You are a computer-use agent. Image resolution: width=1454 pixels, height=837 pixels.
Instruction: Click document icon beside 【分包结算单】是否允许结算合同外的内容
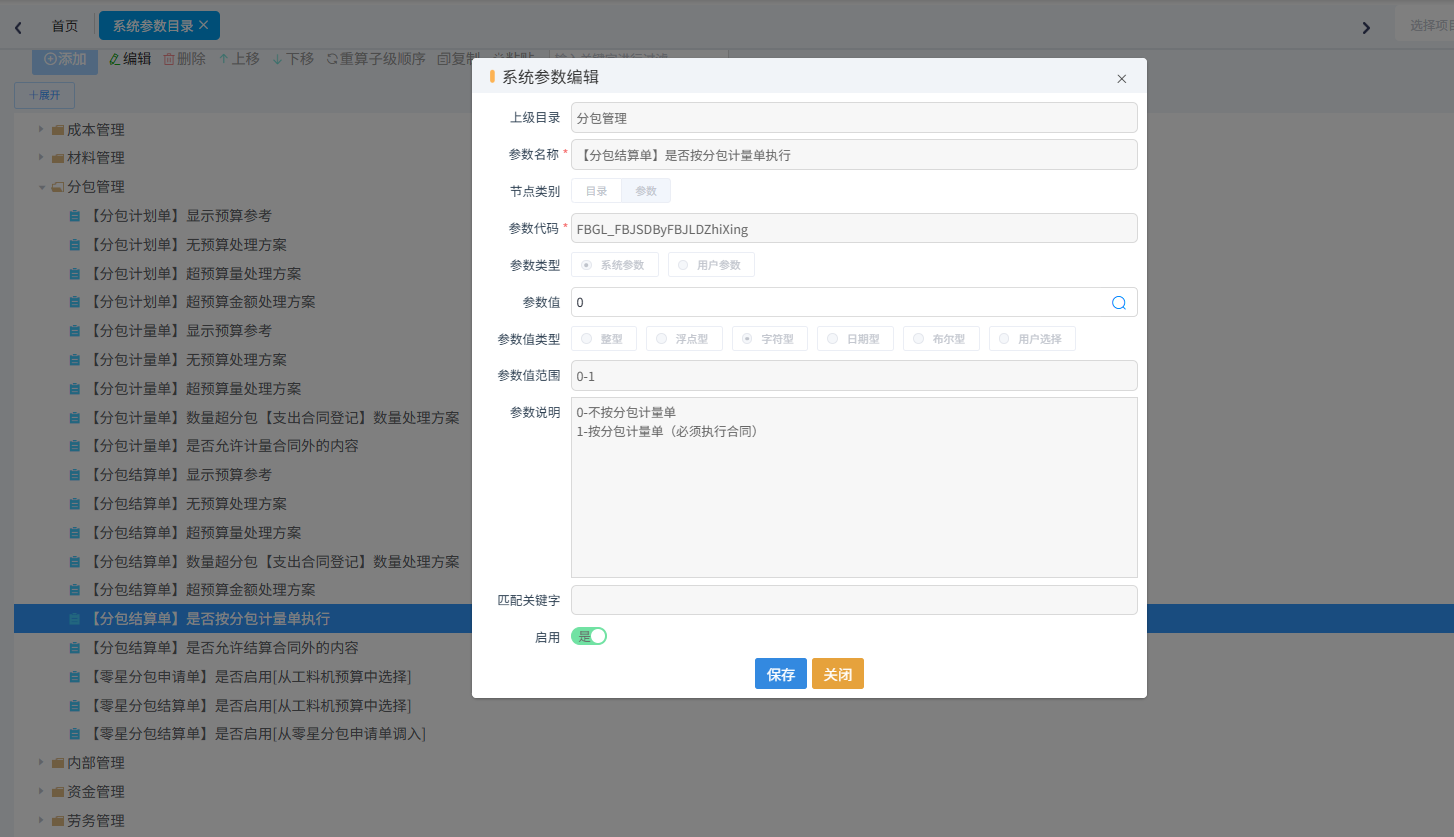(x=75, y=648)
